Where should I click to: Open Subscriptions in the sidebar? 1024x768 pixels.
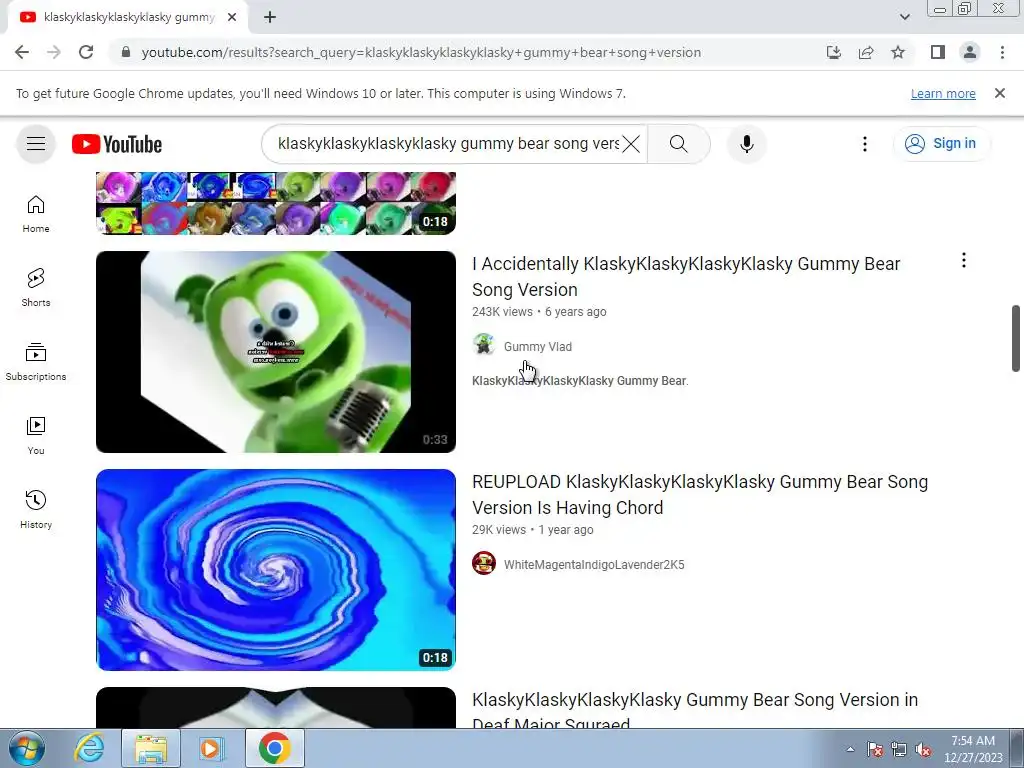tap(36, 362)
